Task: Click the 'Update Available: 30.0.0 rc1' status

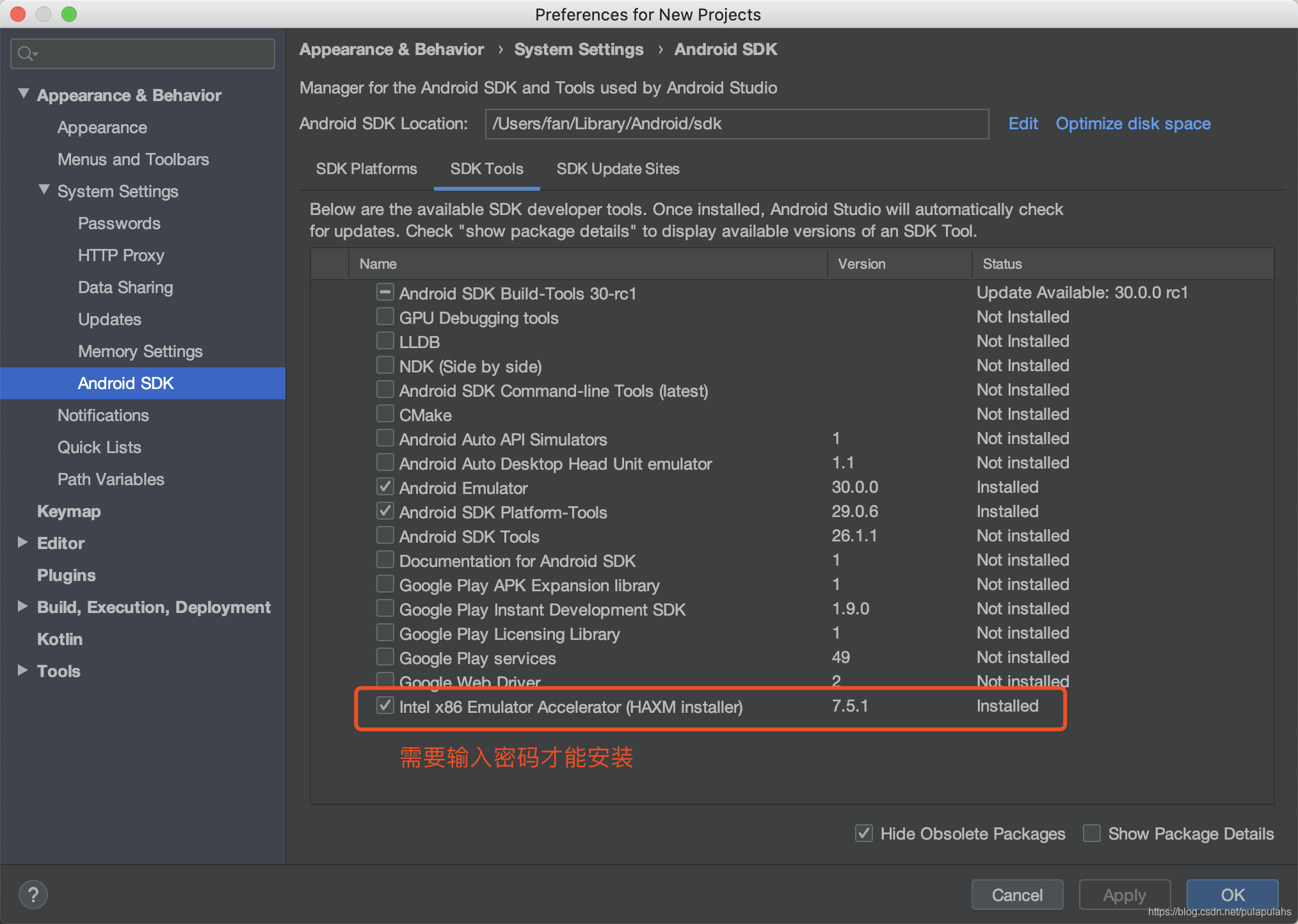Action: [1082, 292]
